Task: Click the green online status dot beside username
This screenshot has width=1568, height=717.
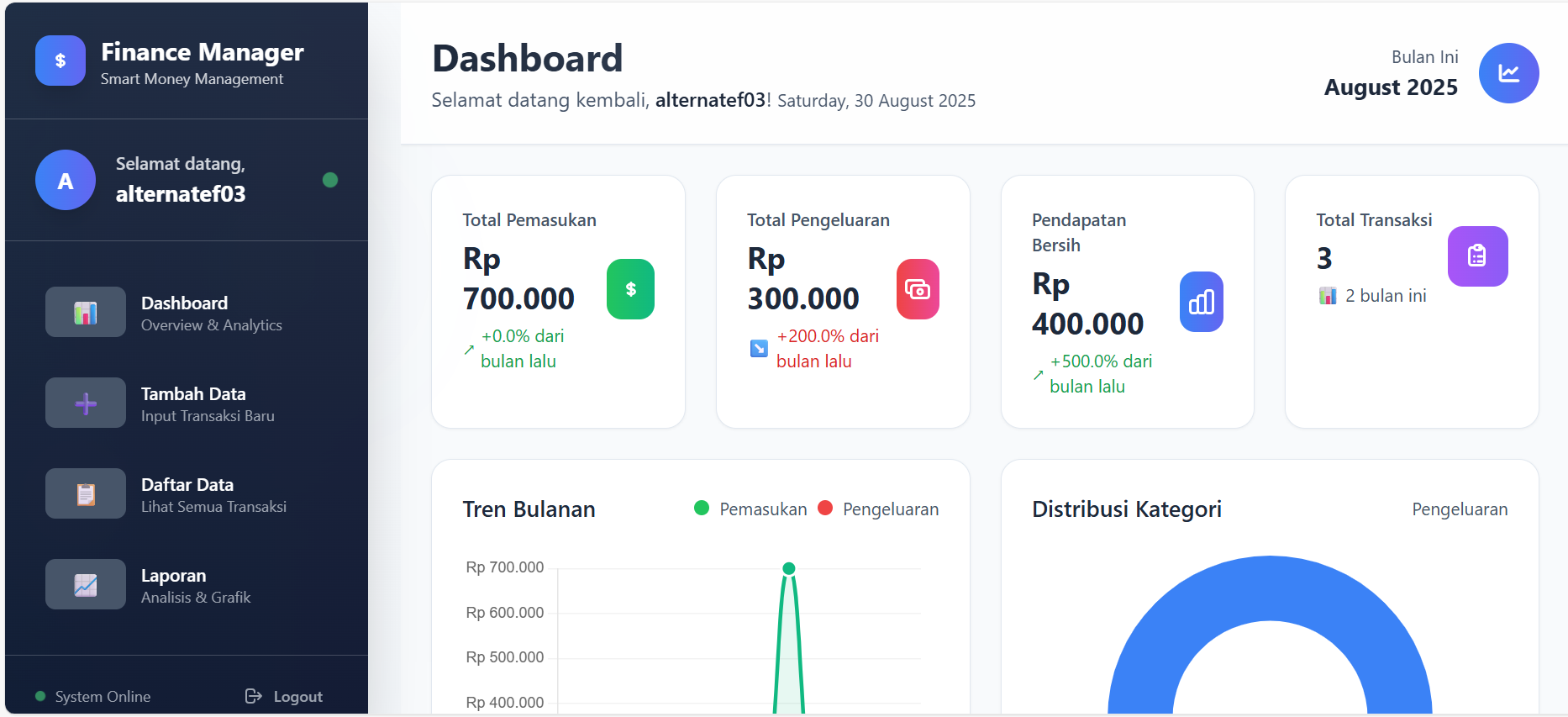Action: [330, 180]
